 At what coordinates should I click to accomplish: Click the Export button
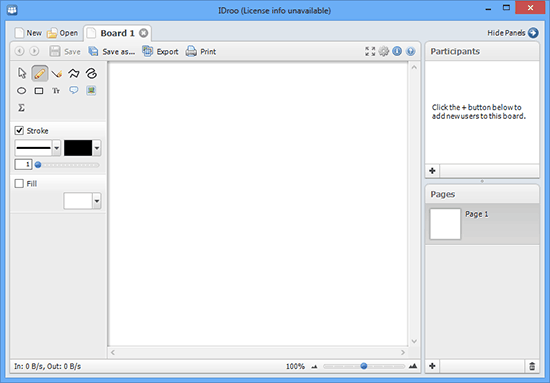click(x=160, y=52)
